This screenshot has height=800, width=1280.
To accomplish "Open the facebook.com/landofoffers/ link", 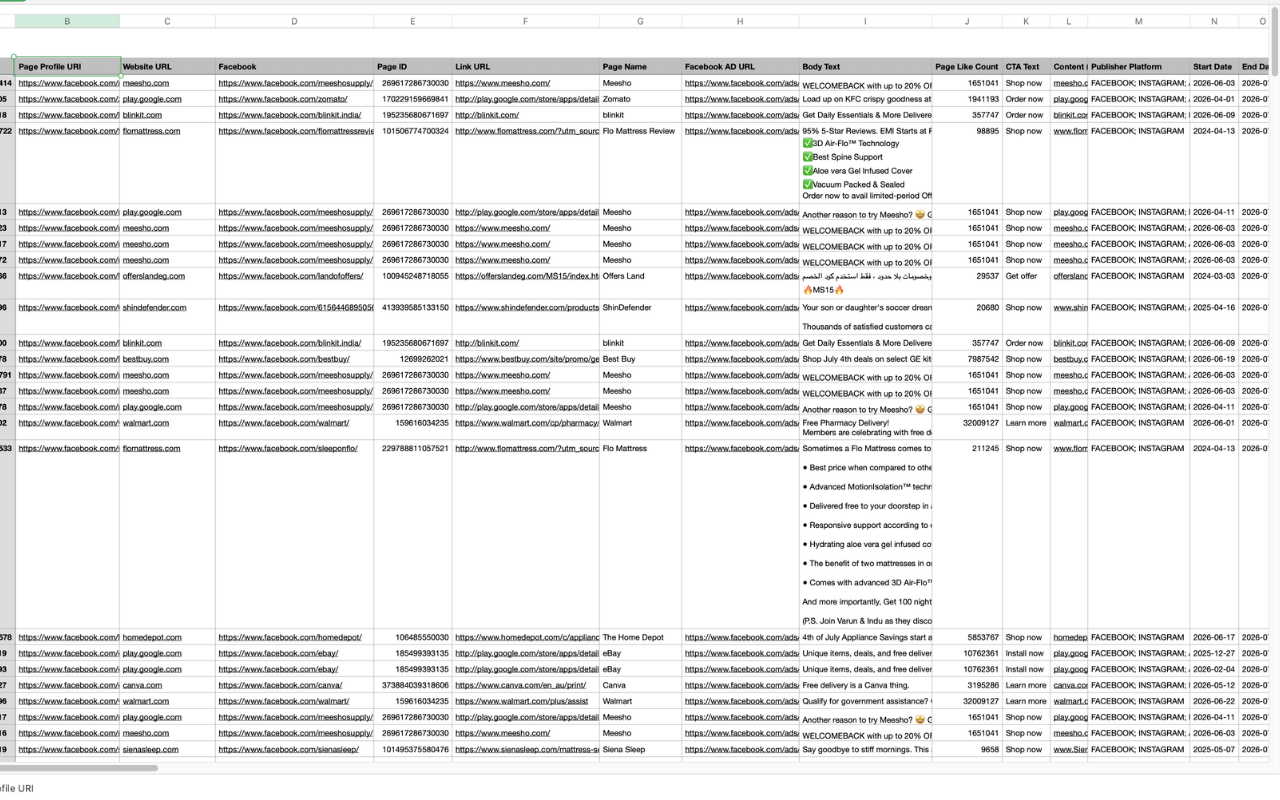I will click(291, 276).
